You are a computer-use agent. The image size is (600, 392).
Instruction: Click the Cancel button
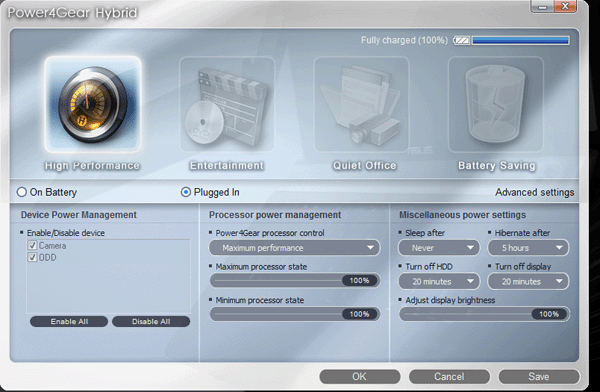tap(449, 377)
